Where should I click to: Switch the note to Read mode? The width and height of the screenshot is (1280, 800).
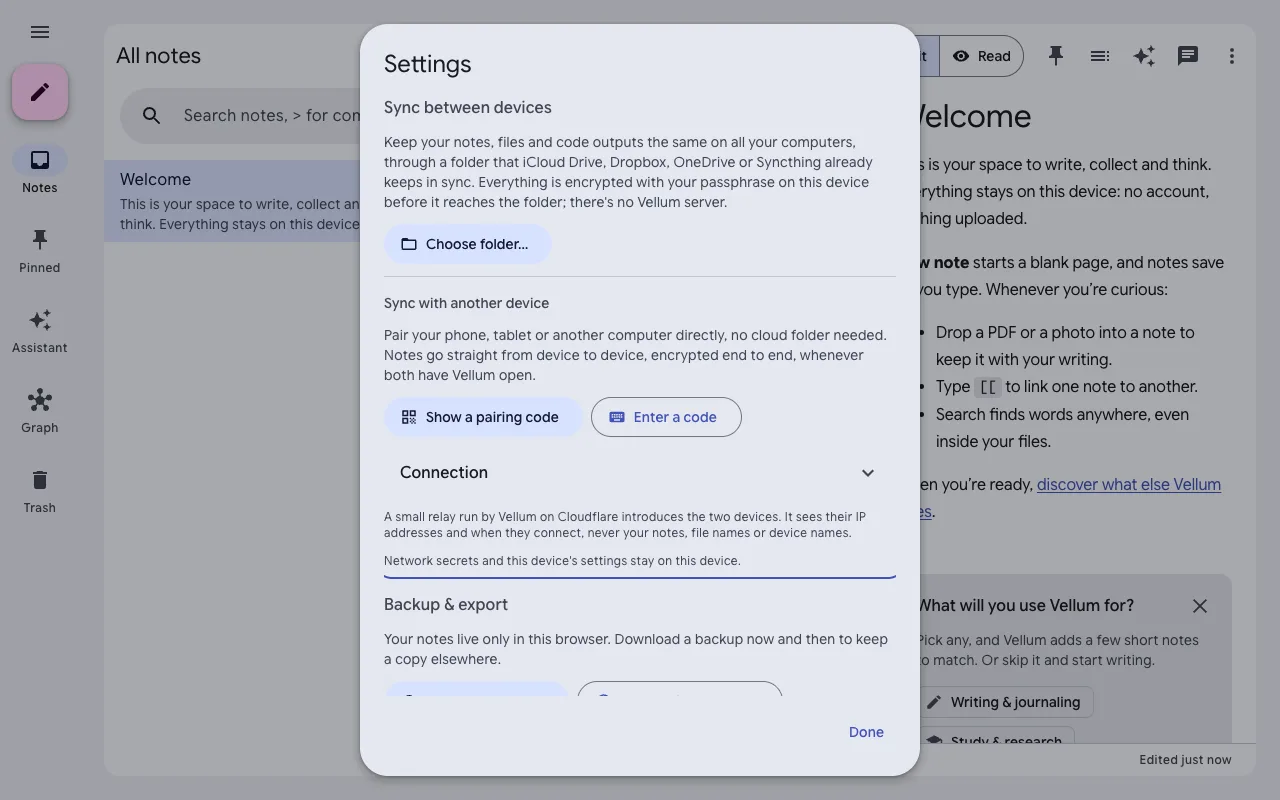point(982,56)
